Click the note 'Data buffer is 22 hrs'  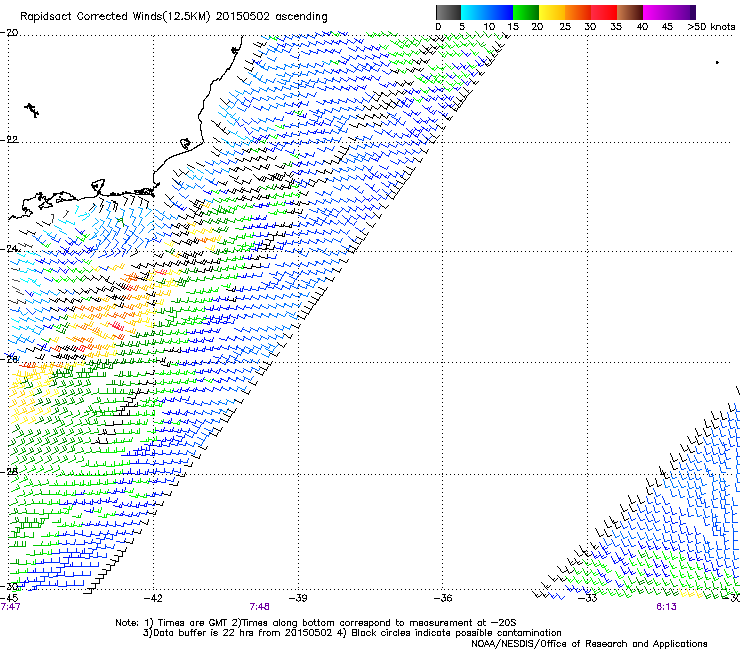click(x=203, y=633)
